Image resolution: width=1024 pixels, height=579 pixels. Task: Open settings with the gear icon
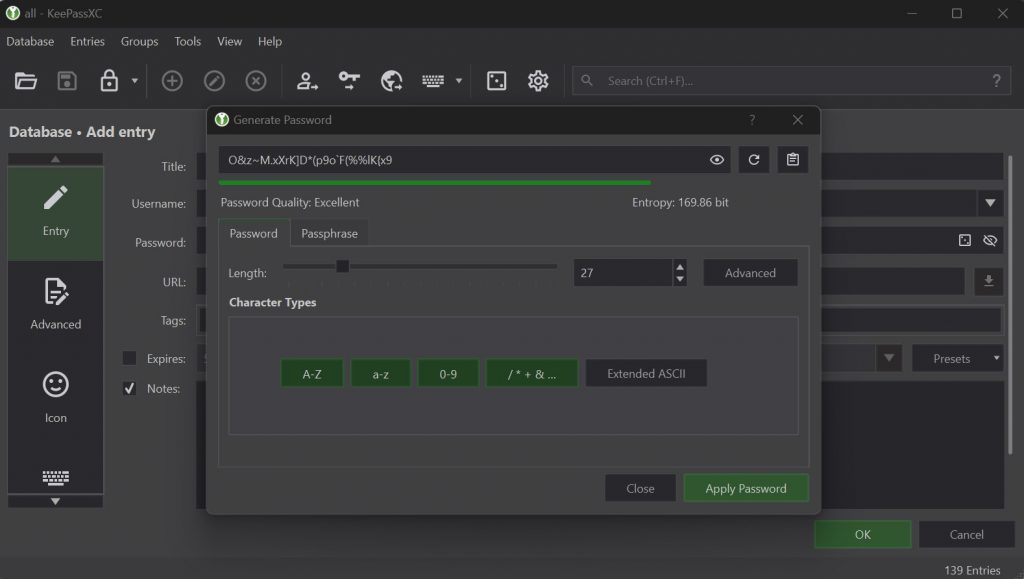(538, 81)
